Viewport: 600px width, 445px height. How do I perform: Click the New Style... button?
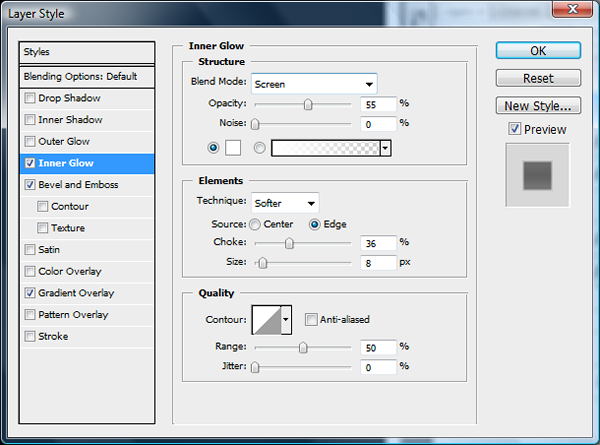pos(538,105)
